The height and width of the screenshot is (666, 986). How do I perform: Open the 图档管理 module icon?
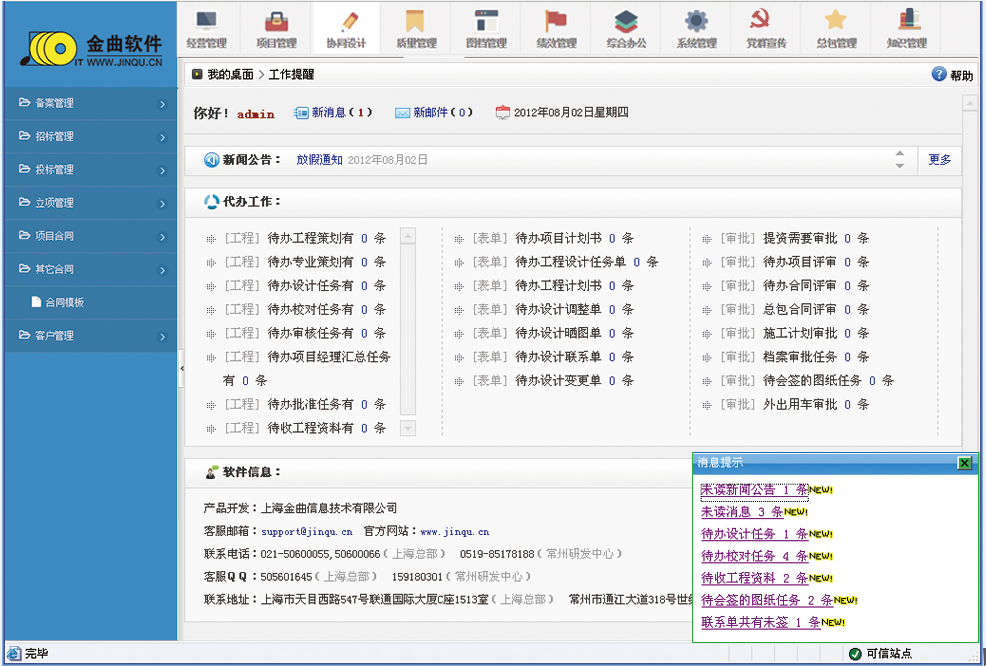point(486,22)
